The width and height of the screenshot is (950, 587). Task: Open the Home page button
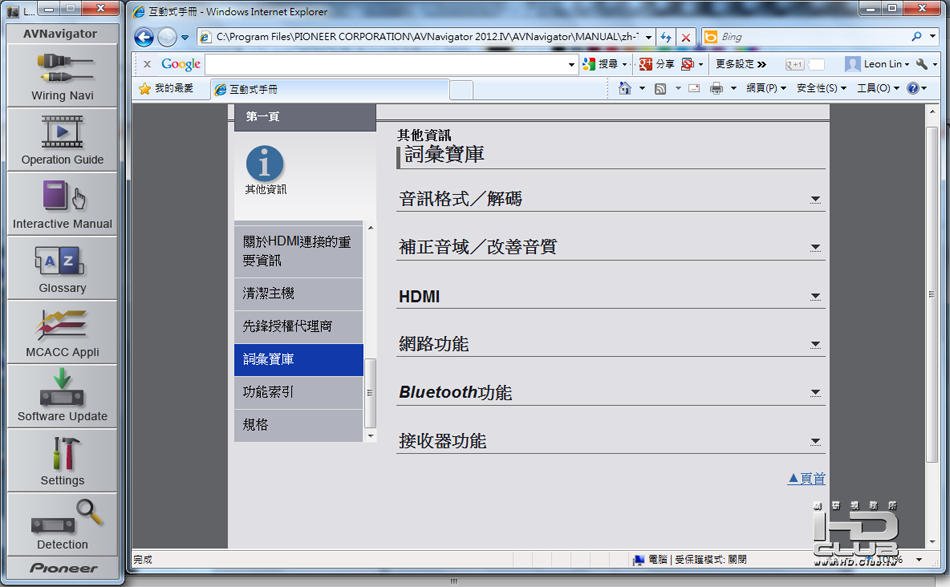pyautogui.click(x=625, y=88)
